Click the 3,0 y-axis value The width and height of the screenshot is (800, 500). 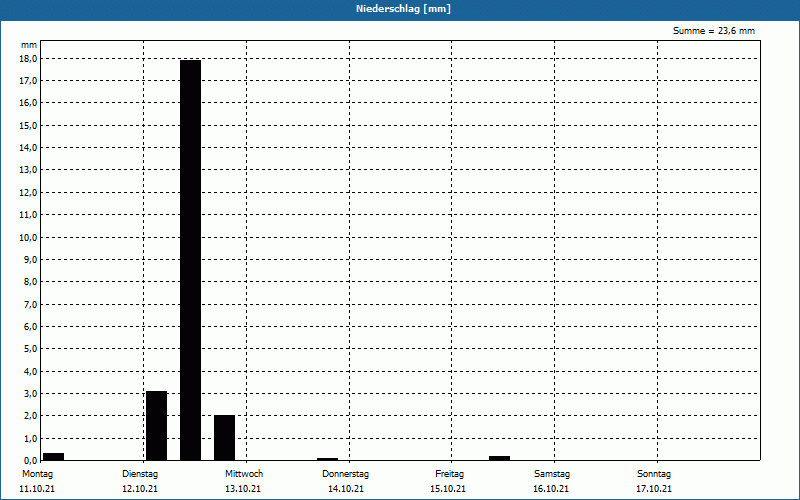[31, 393]
